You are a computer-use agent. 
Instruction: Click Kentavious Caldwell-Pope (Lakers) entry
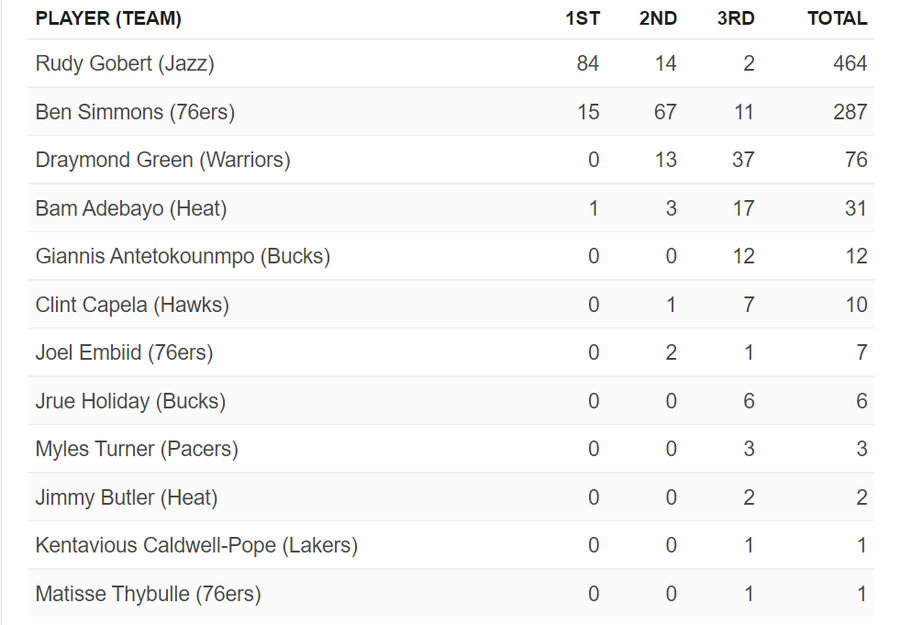click(x=196, y=546)
